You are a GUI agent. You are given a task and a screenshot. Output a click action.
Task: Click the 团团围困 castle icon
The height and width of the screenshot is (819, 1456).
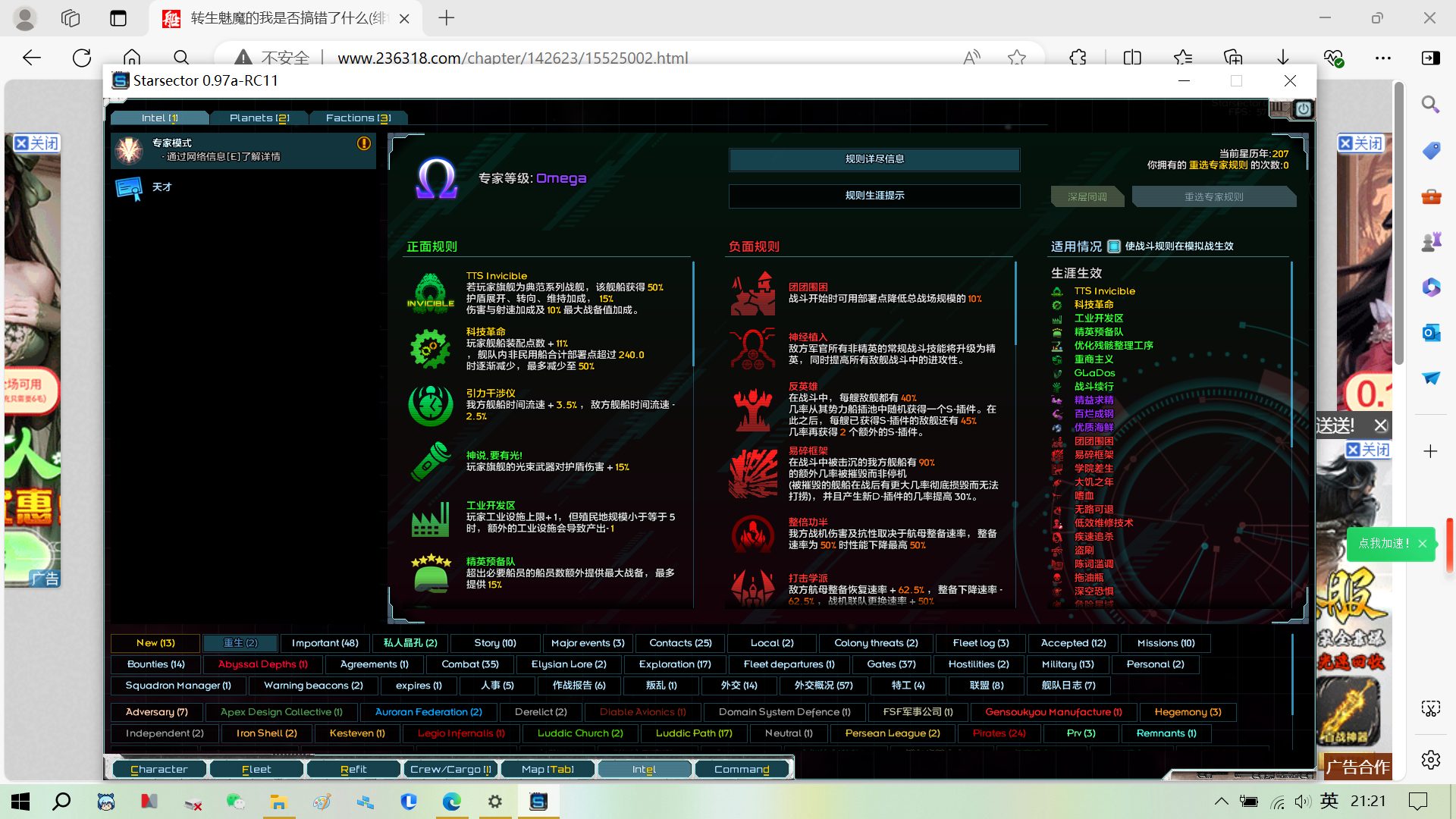[x=752, y=293]
